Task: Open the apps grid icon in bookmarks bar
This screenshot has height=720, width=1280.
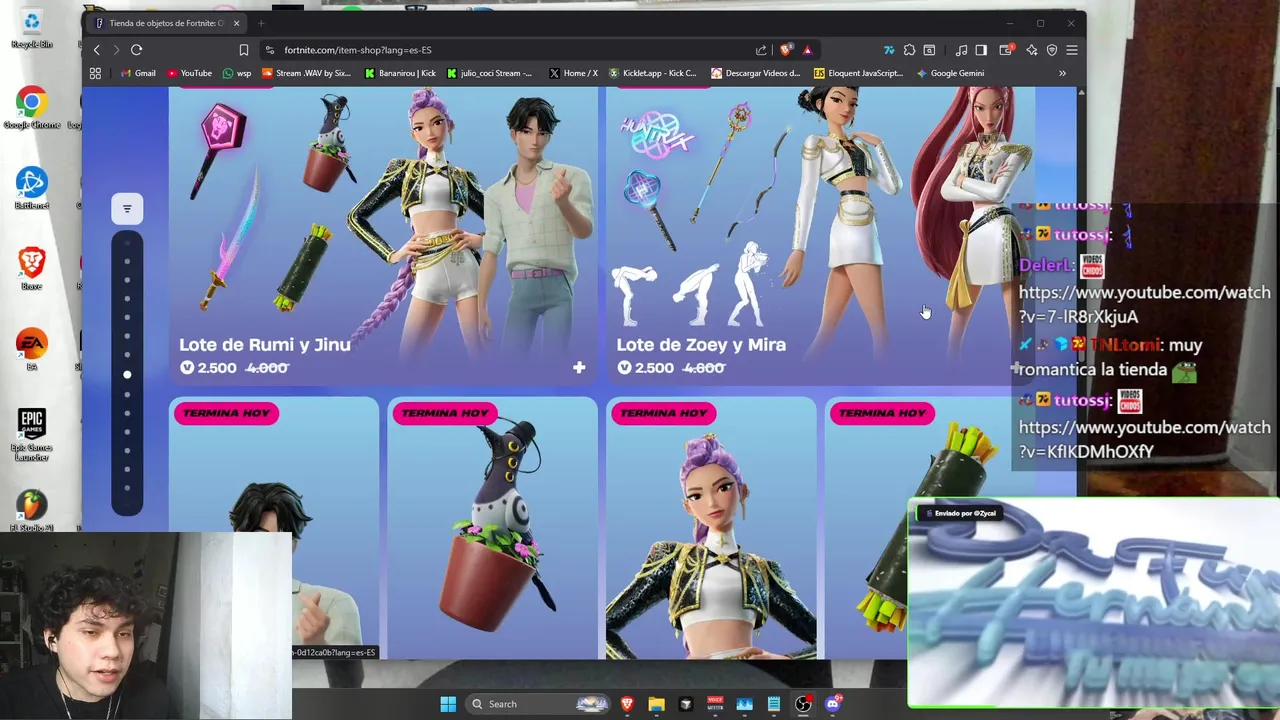Action: (95, 73)
